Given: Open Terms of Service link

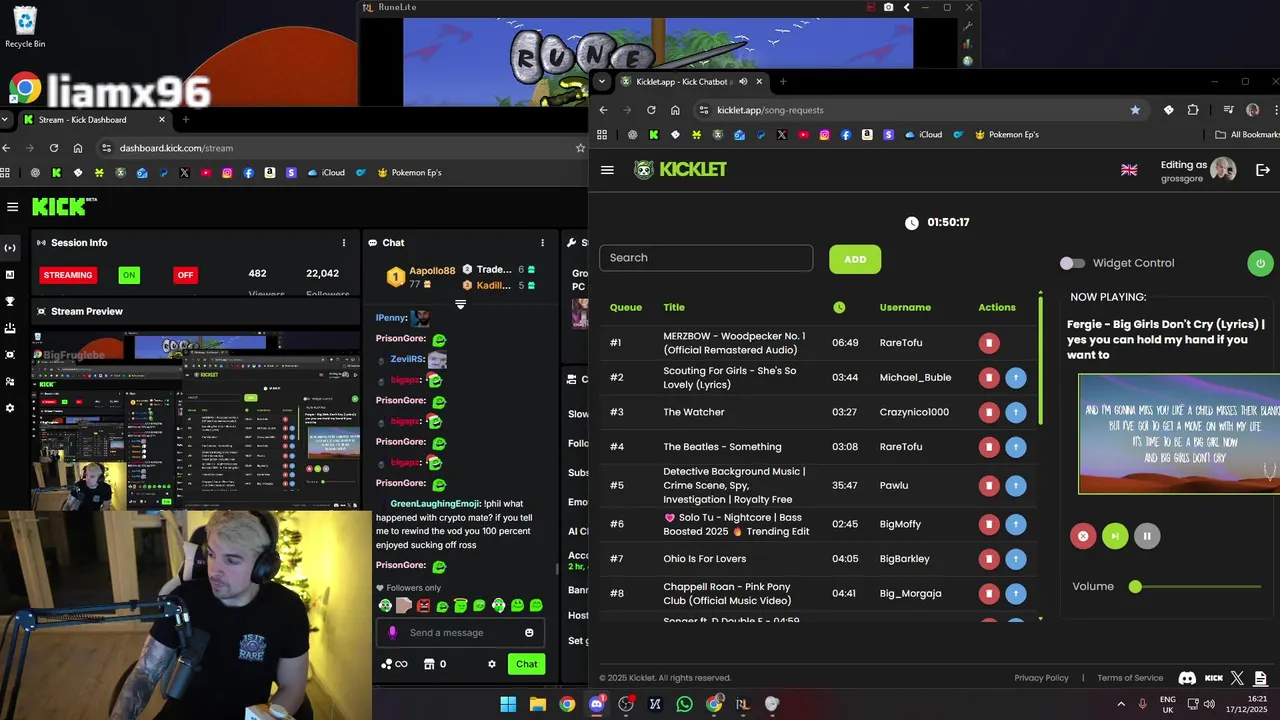Looking at the screenshot, I should click(x=1130, y=678).
